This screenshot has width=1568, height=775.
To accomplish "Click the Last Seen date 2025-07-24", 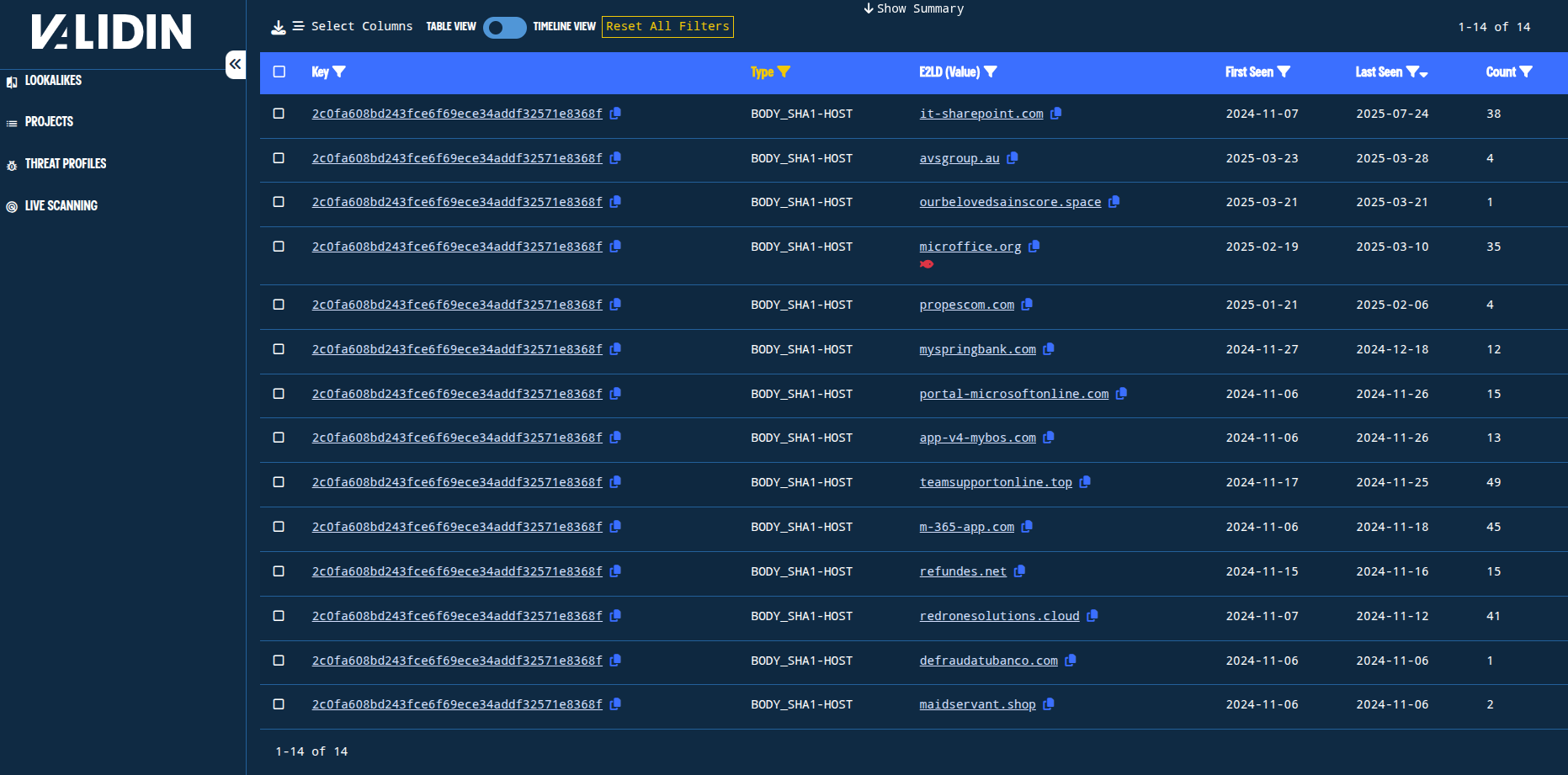I will click(1392, 114).
